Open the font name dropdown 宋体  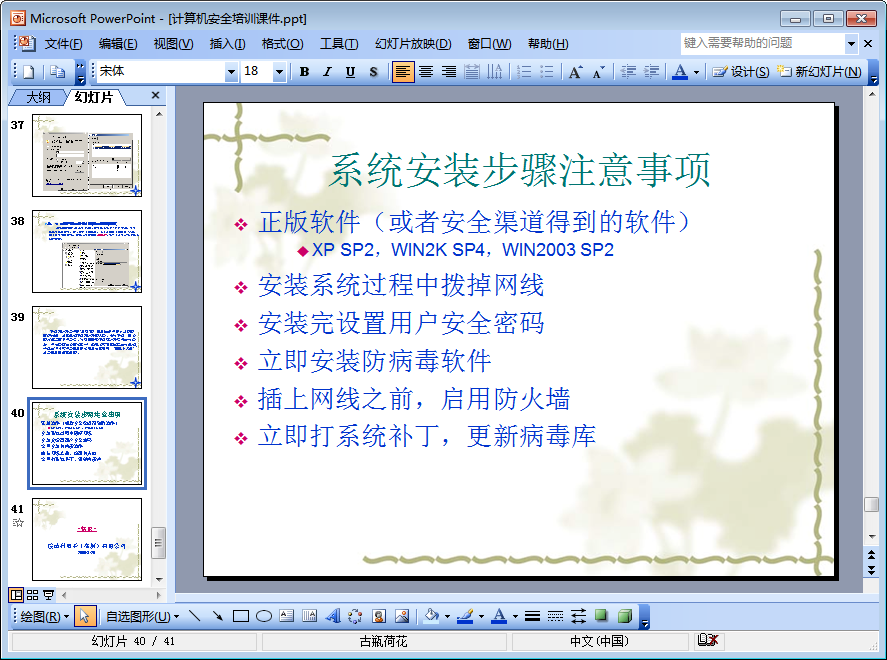click(x=231, y=72)
